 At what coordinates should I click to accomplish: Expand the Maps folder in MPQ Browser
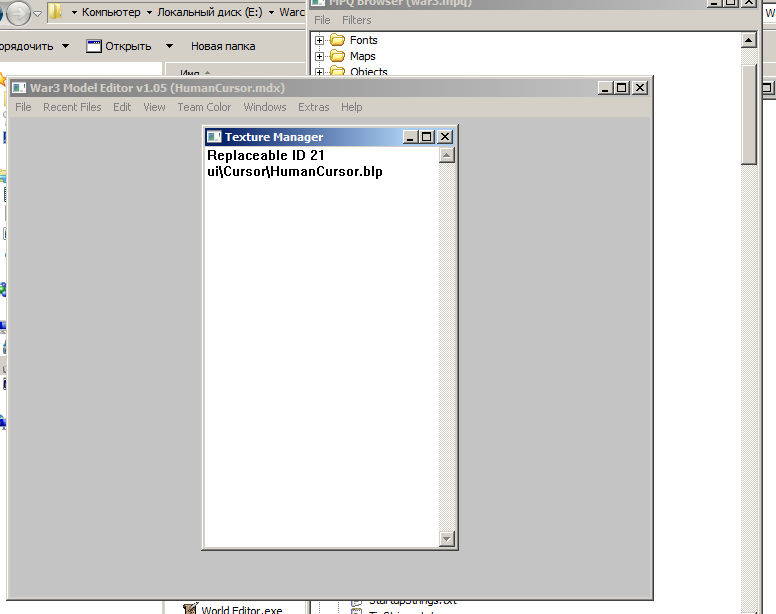319,56
